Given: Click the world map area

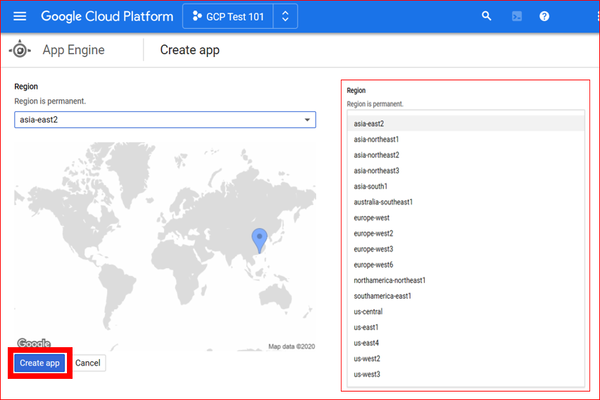Looking at the screenshot, I should click(x=165, y=246).
